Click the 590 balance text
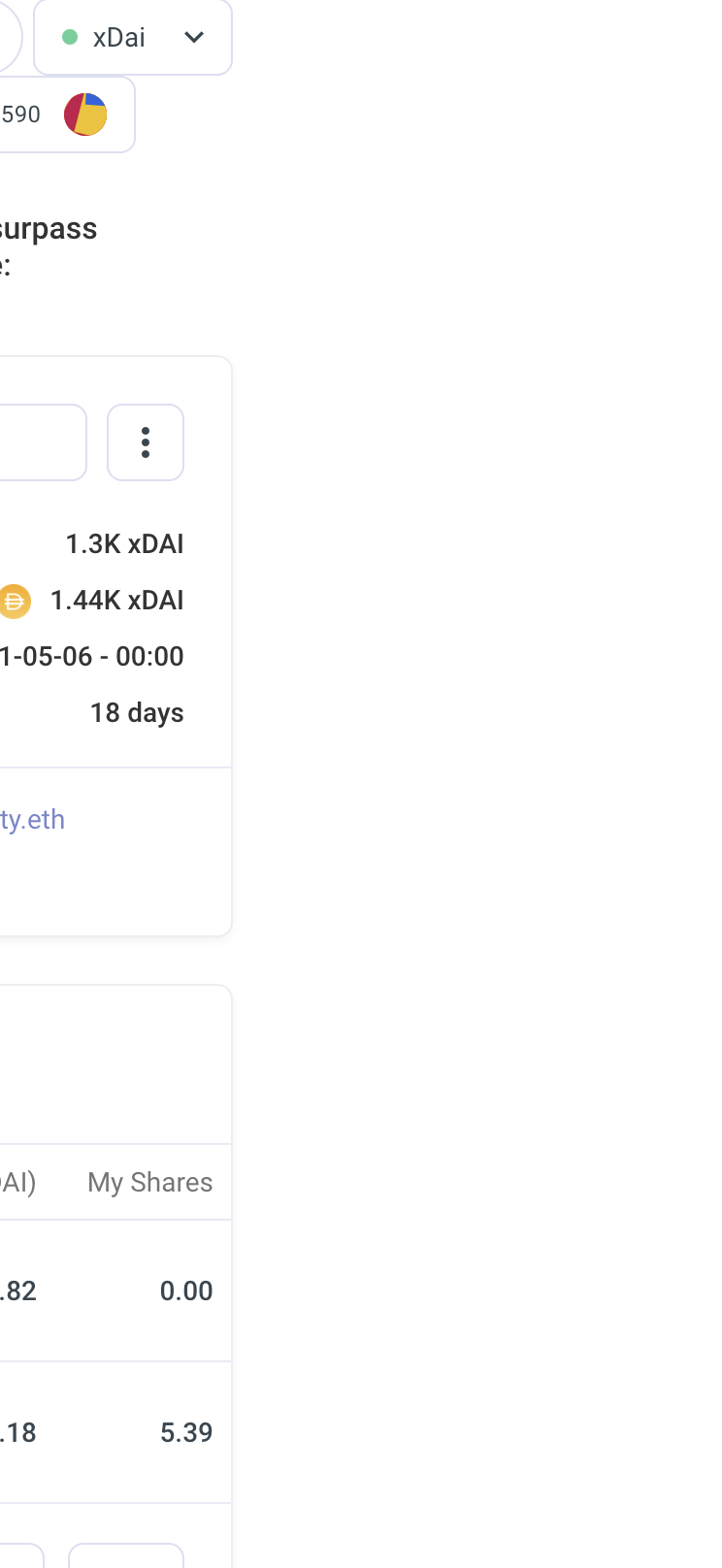The width and height of the screenshot is (722, 1568). [20, 114]
